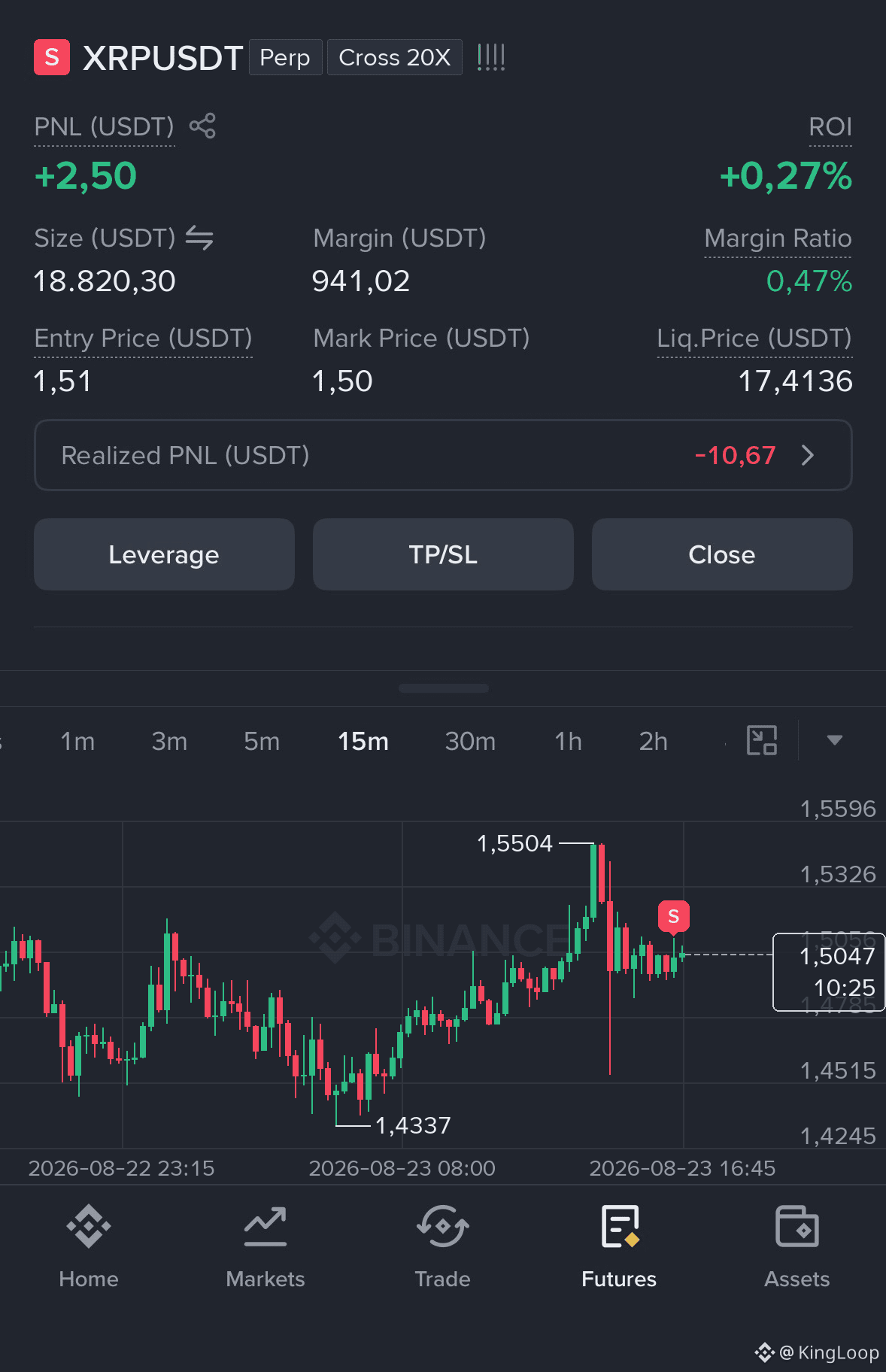Tap the PNL (USDT) label
The image size is (886, 1372).
tap(104, 126)
